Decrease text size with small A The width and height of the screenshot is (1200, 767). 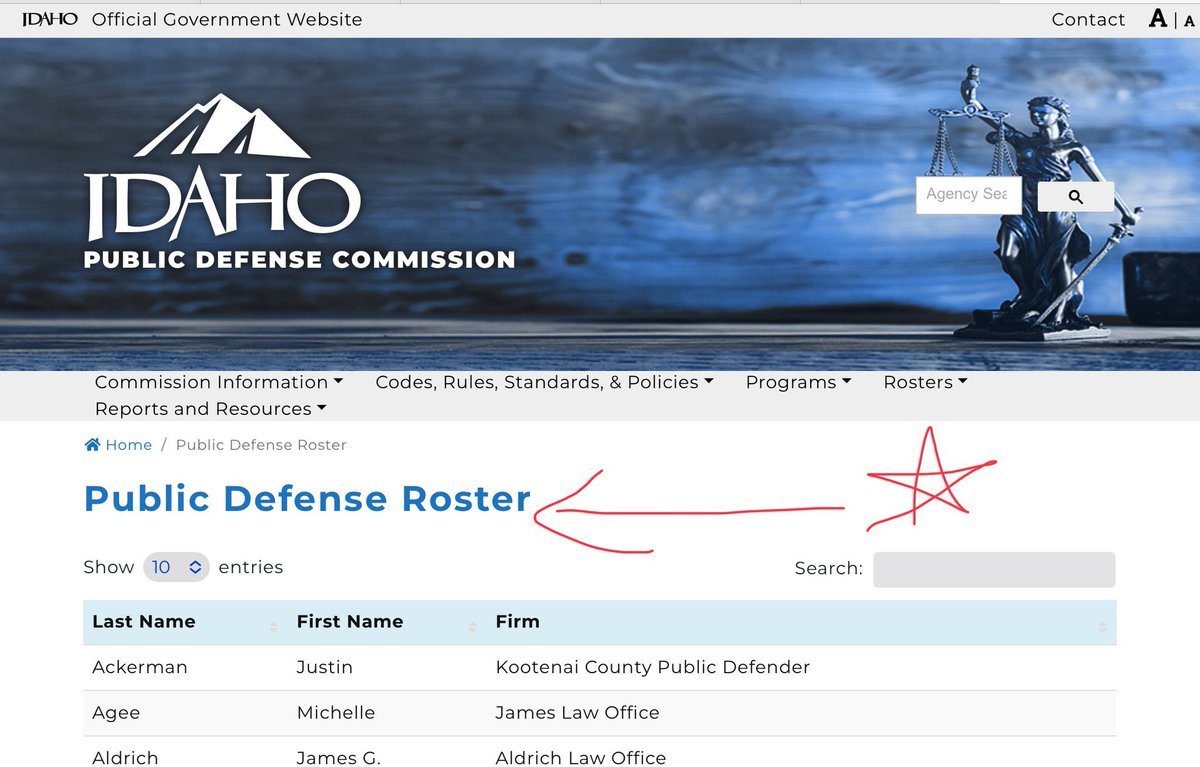(1189, 21)
